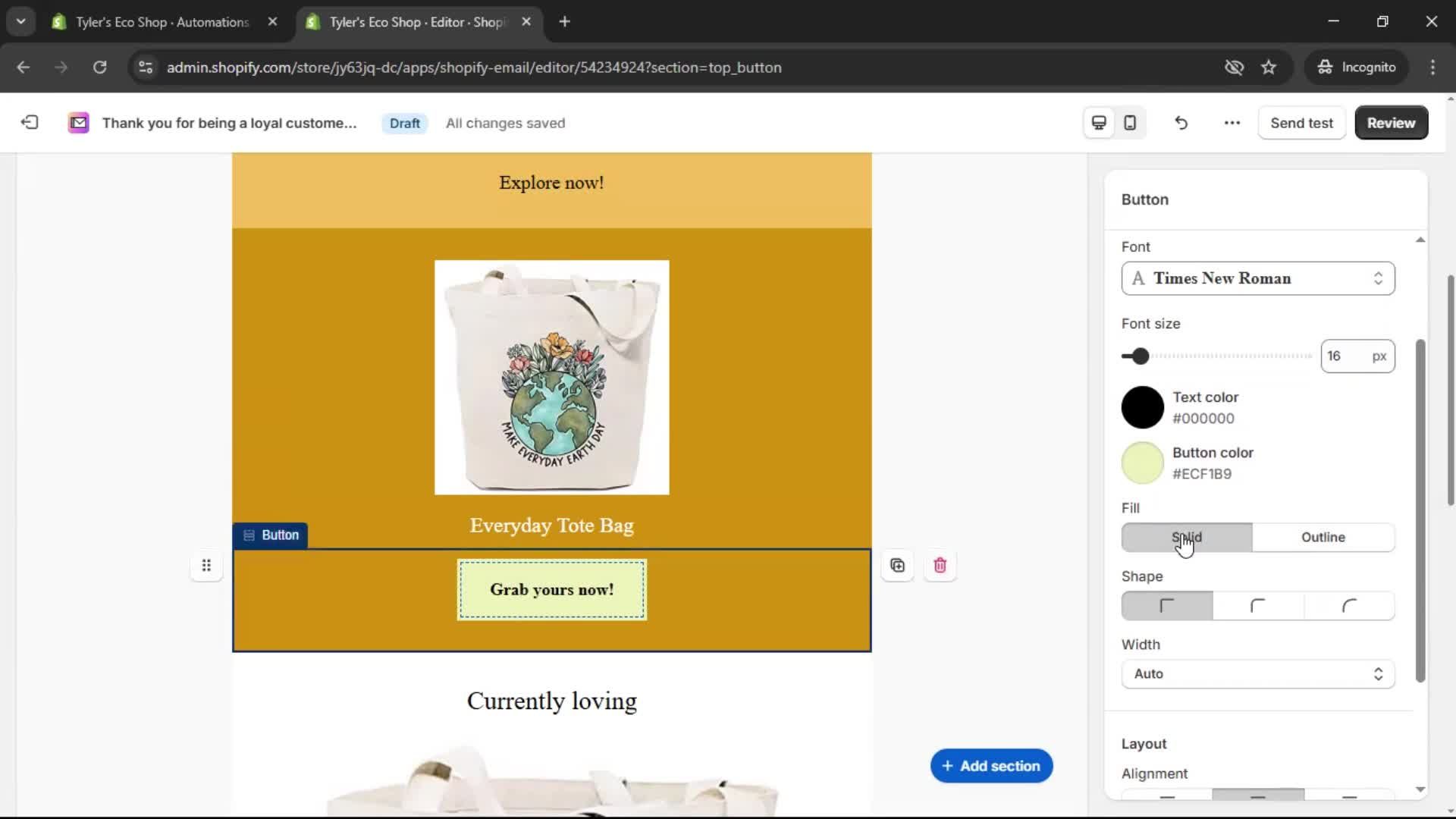Open the more options ellipsis menu
The image size is (1456, 819).
1231,122
